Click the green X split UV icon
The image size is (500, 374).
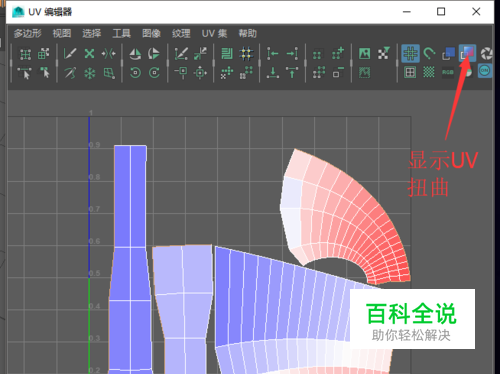[89, 54]
